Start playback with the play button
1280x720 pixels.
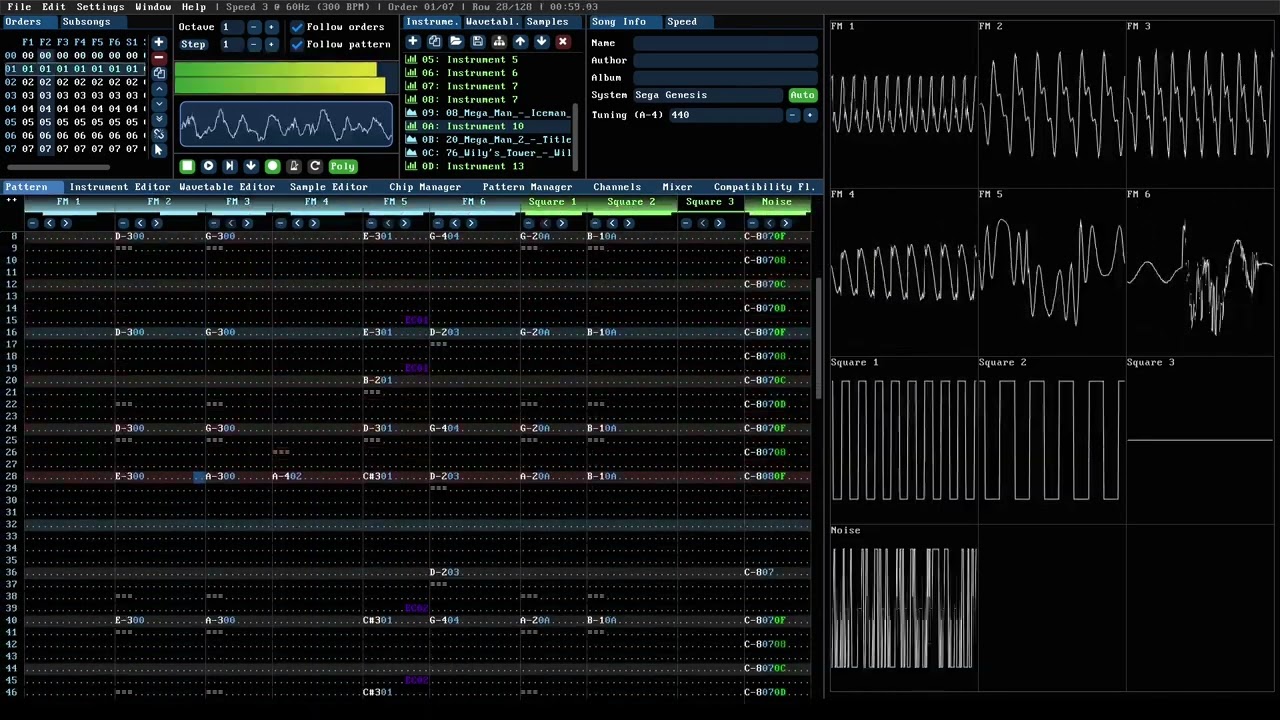coord(208,166)
